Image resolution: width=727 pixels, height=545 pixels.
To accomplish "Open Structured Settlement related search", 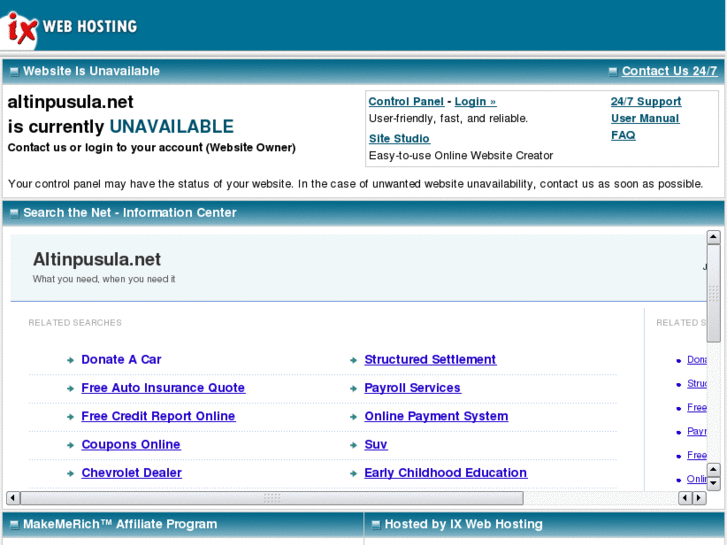I will [x=430, y=359].
